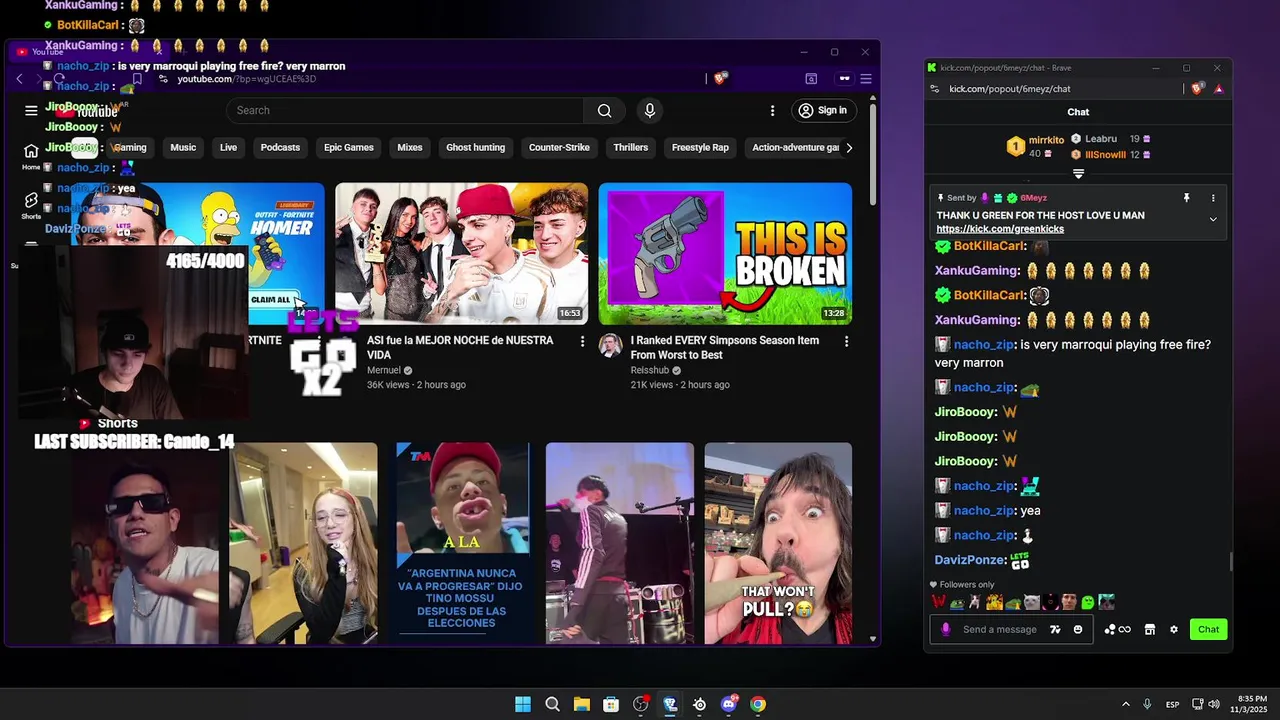Open Brave Rewards triangle in Kick window
The width and height of the screenshot is (1280, 720).
1219,89
